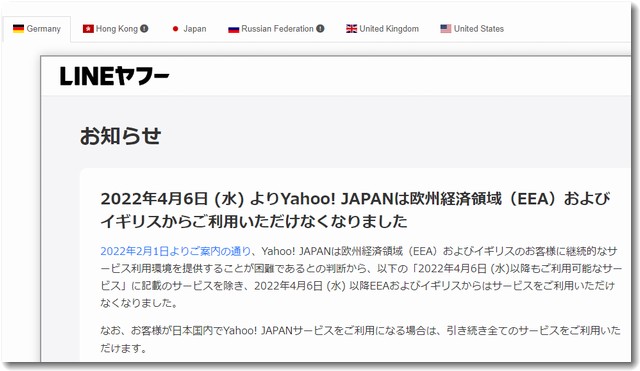The width and height of the screenshot is (640, 371).
Task: Click the German flag icon
Action: point(18,29)
